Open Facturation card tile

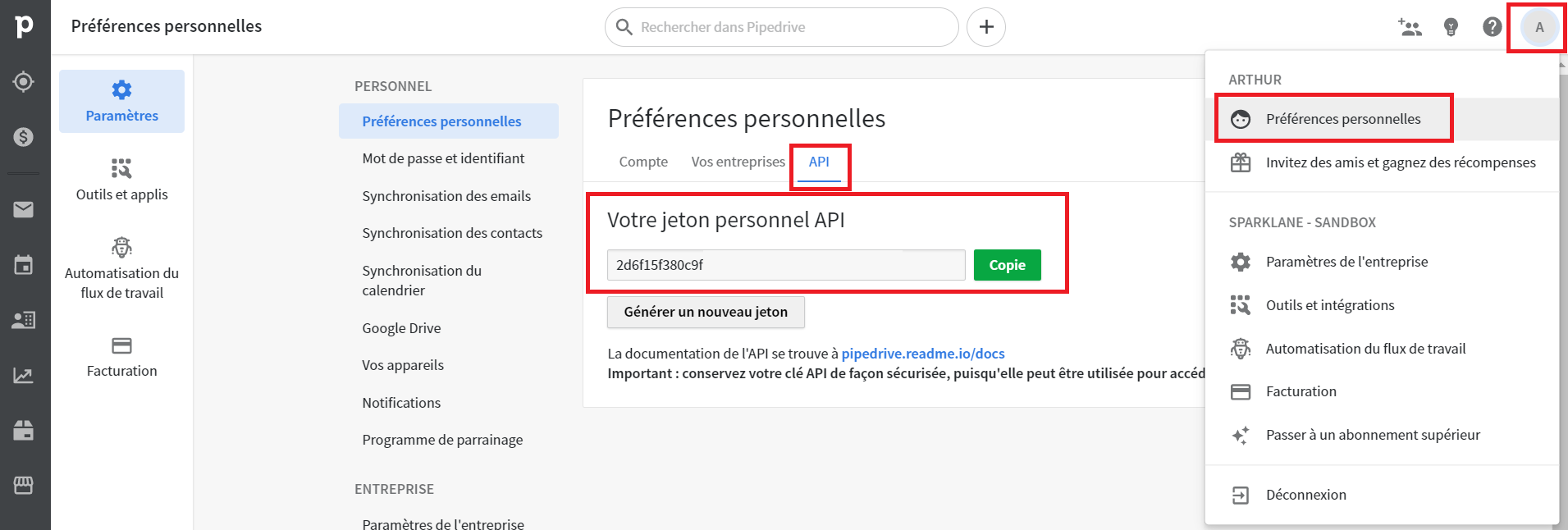121,358
